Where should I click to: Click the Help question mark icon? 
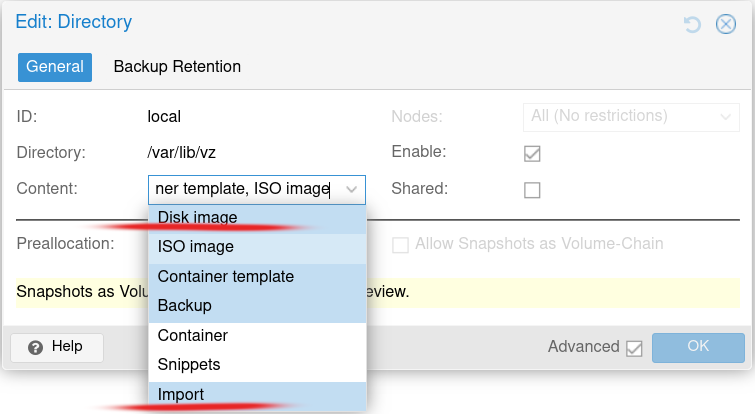tap(36, 347)
